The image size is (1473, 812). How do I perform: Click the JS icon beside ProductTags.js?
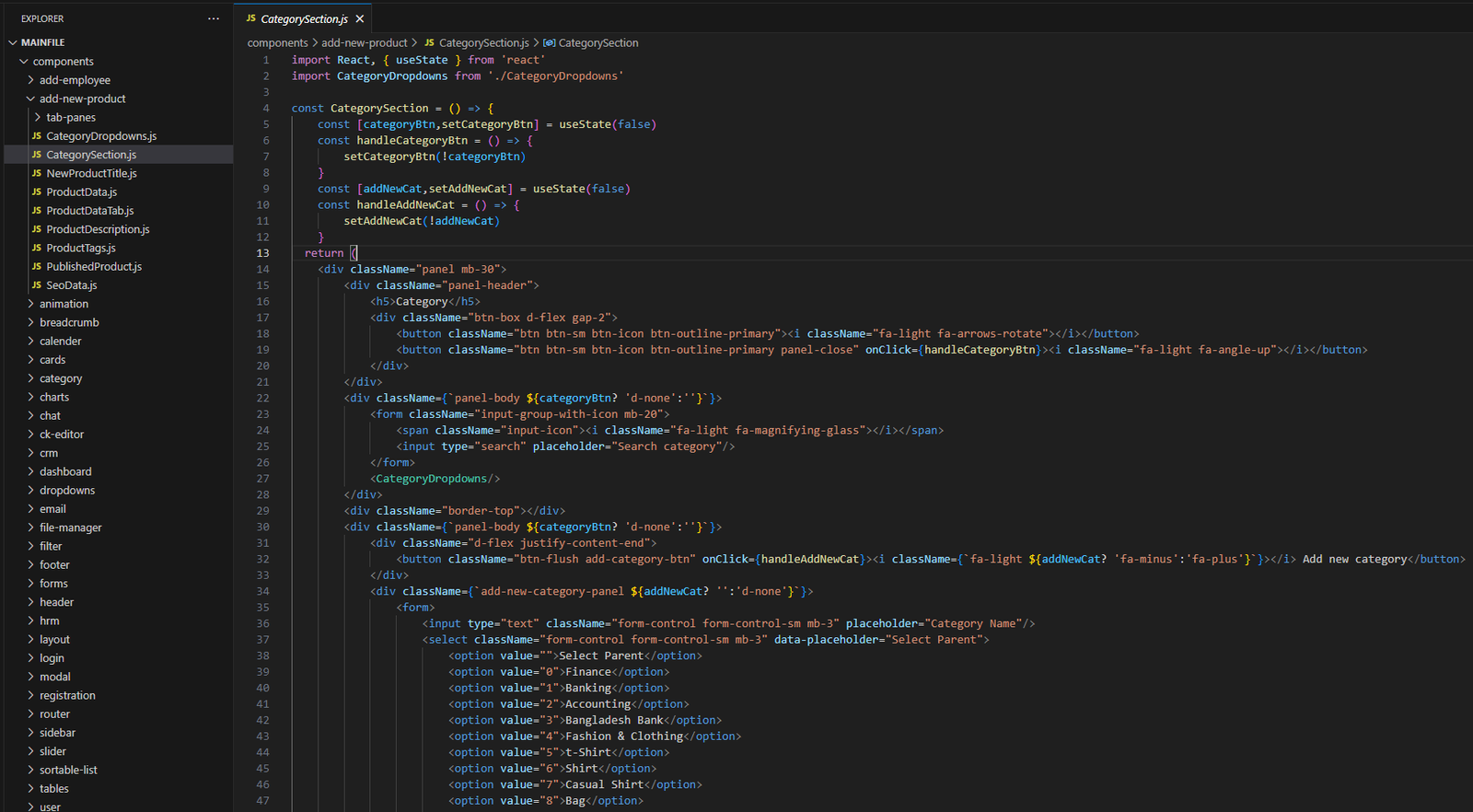pyautogui.click(x=37, y=248)
